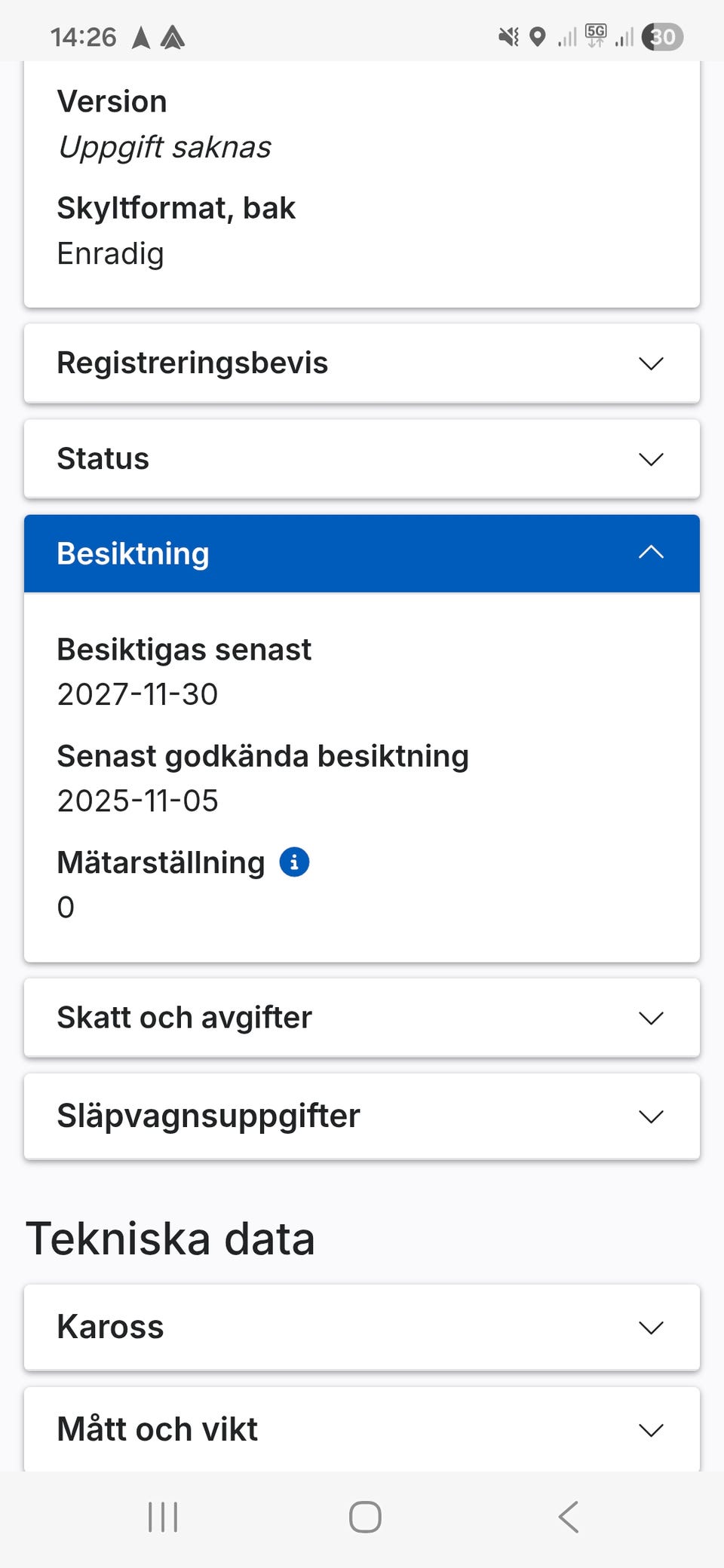
Task: Tap the Android home button icon
Action: [x=365, y=1517]
